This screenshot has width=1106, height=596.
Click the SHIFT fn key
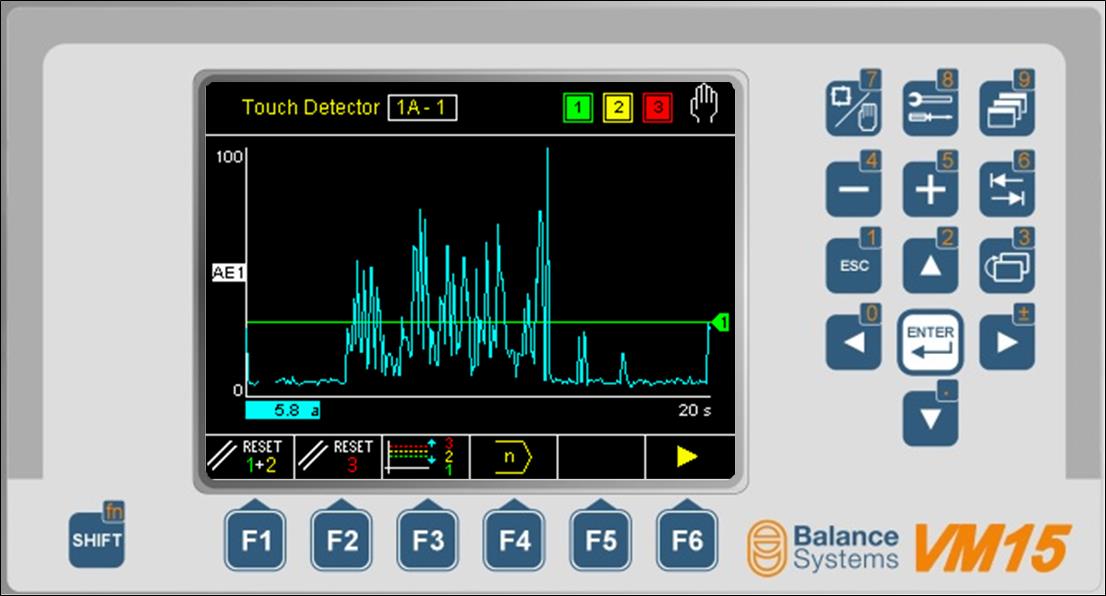tap(97, 535)
